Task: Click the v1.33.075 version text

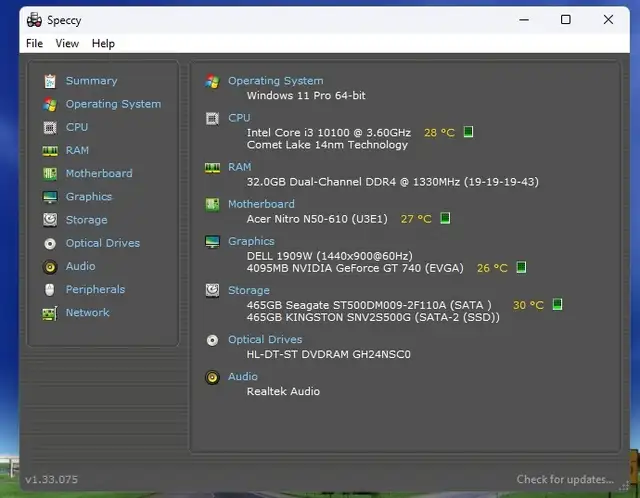Action: coord(51,480)
